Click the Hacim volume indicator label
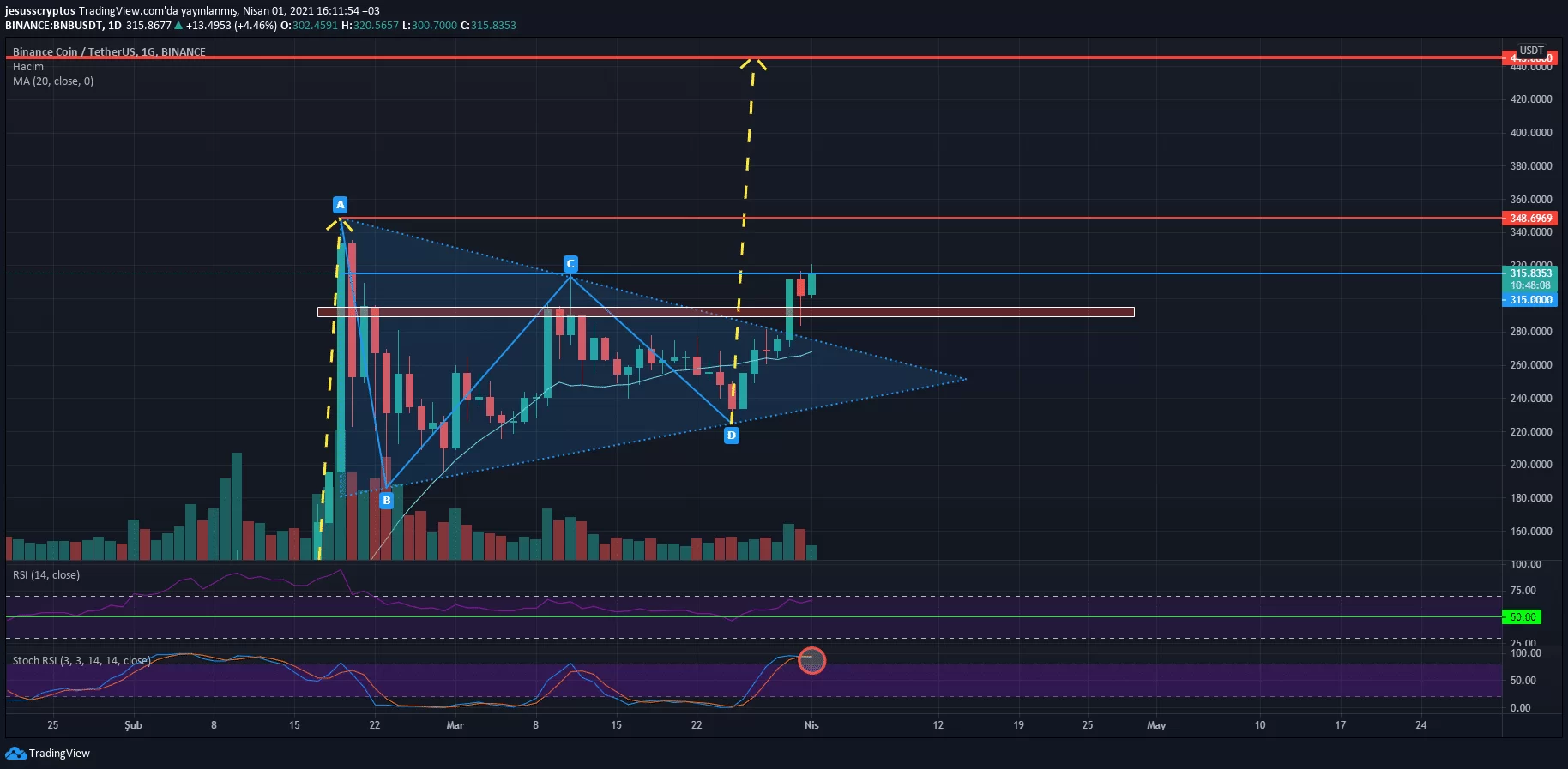This screenshot has height=769, width=1568. pos(28,67)
